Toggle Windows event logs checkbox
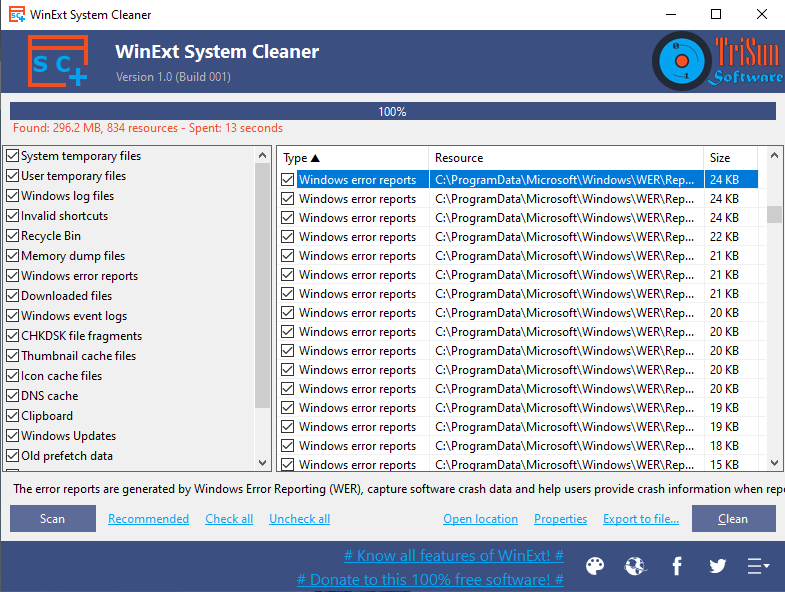The width and height of the screenshot is (785, 592). [x=13, y=316]
